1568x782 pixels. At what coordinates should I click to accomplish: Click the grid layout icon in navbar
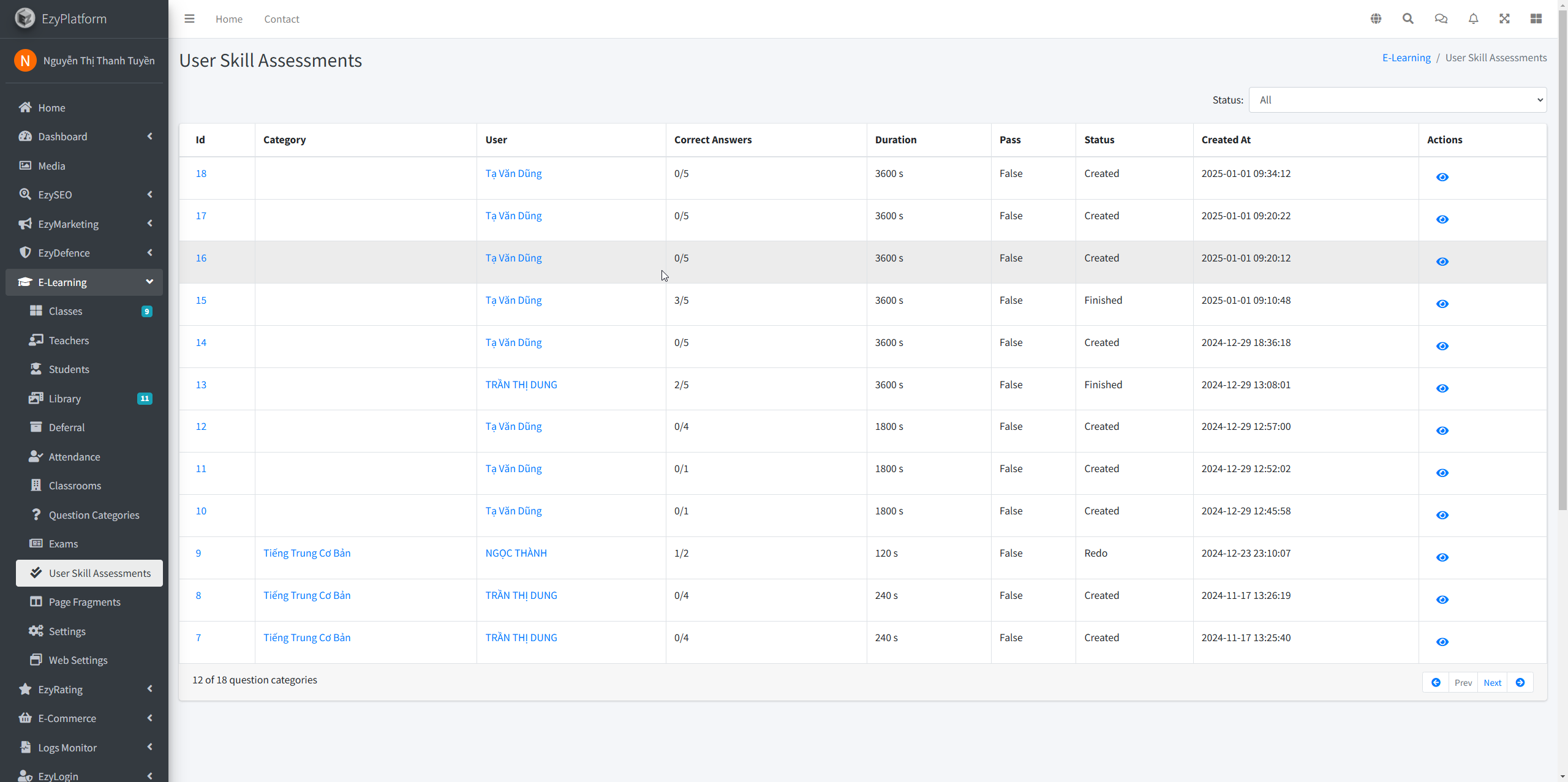pyautogui.click(x=1536, y=19)
